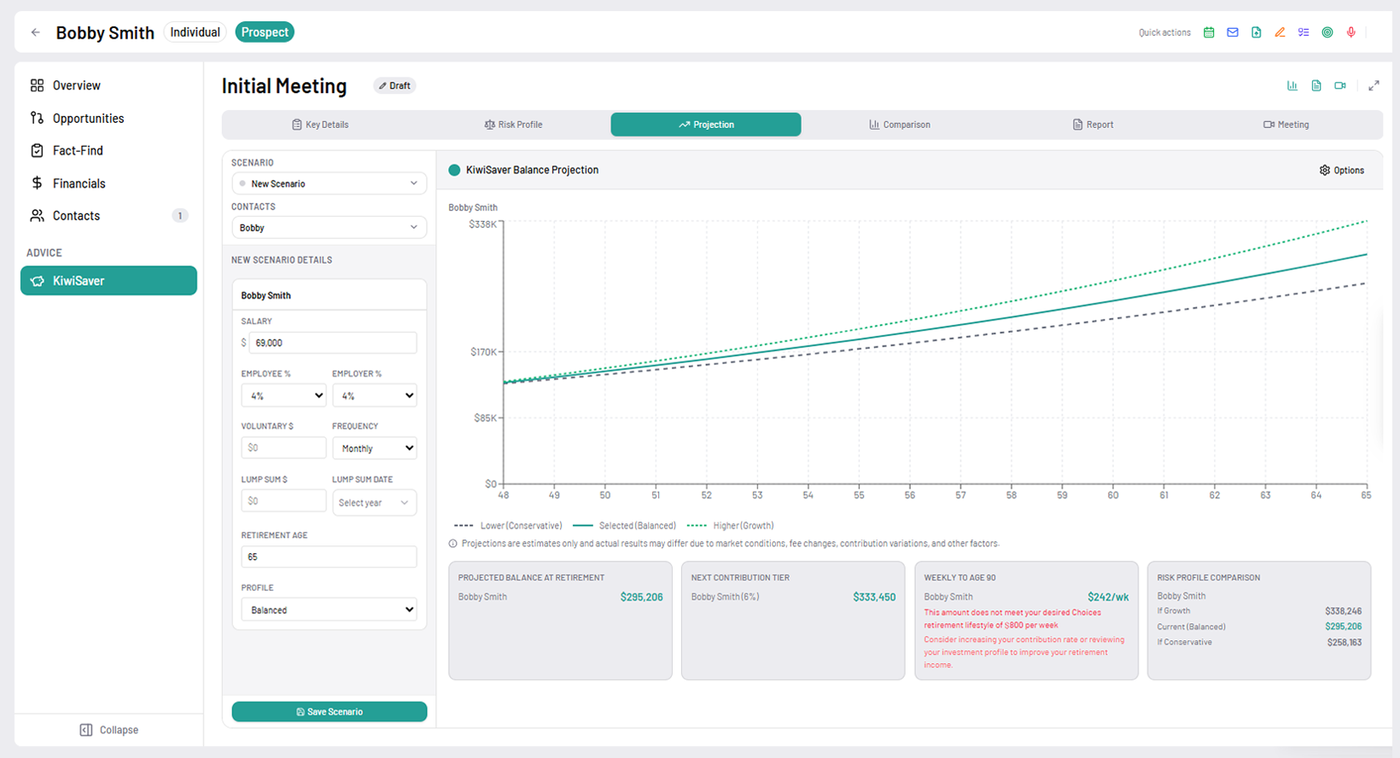
Task: Start a recording with the microphone icon
Action: coord(1351,32)
